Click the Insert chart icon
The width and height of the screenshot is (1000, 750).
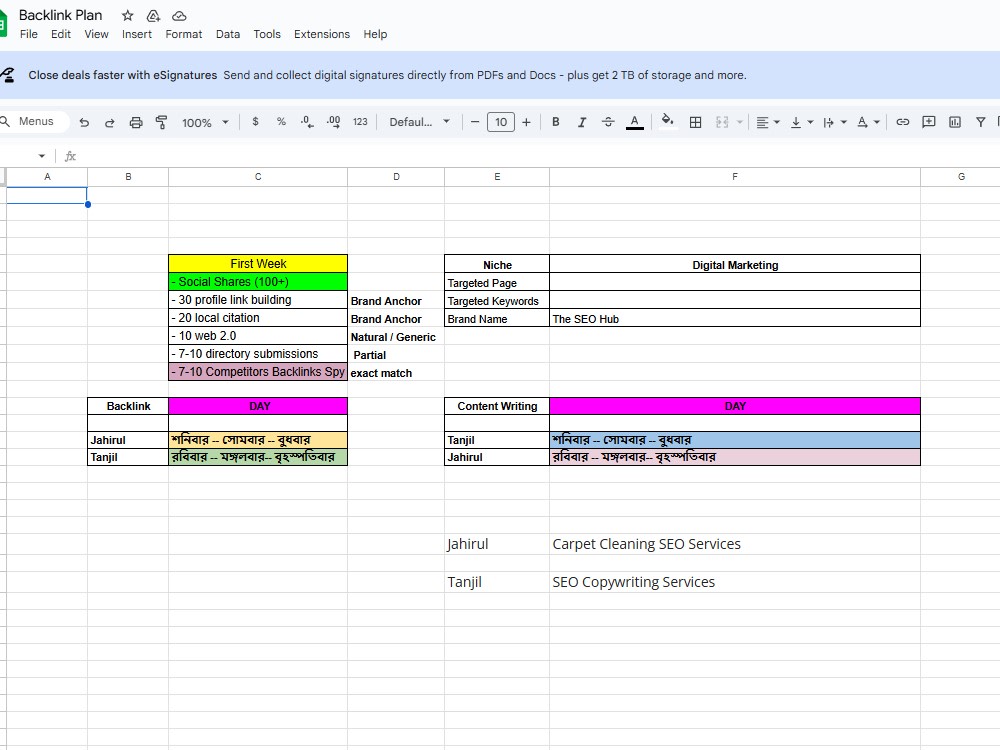pyautogui.click(x=954, y=122)
